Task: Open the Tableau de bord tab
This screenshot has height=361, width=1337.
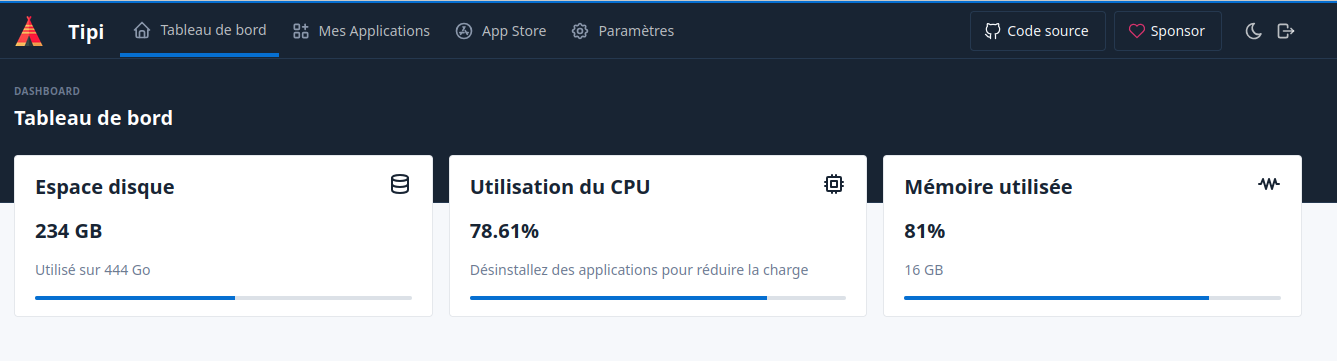Action: (200, 30)
